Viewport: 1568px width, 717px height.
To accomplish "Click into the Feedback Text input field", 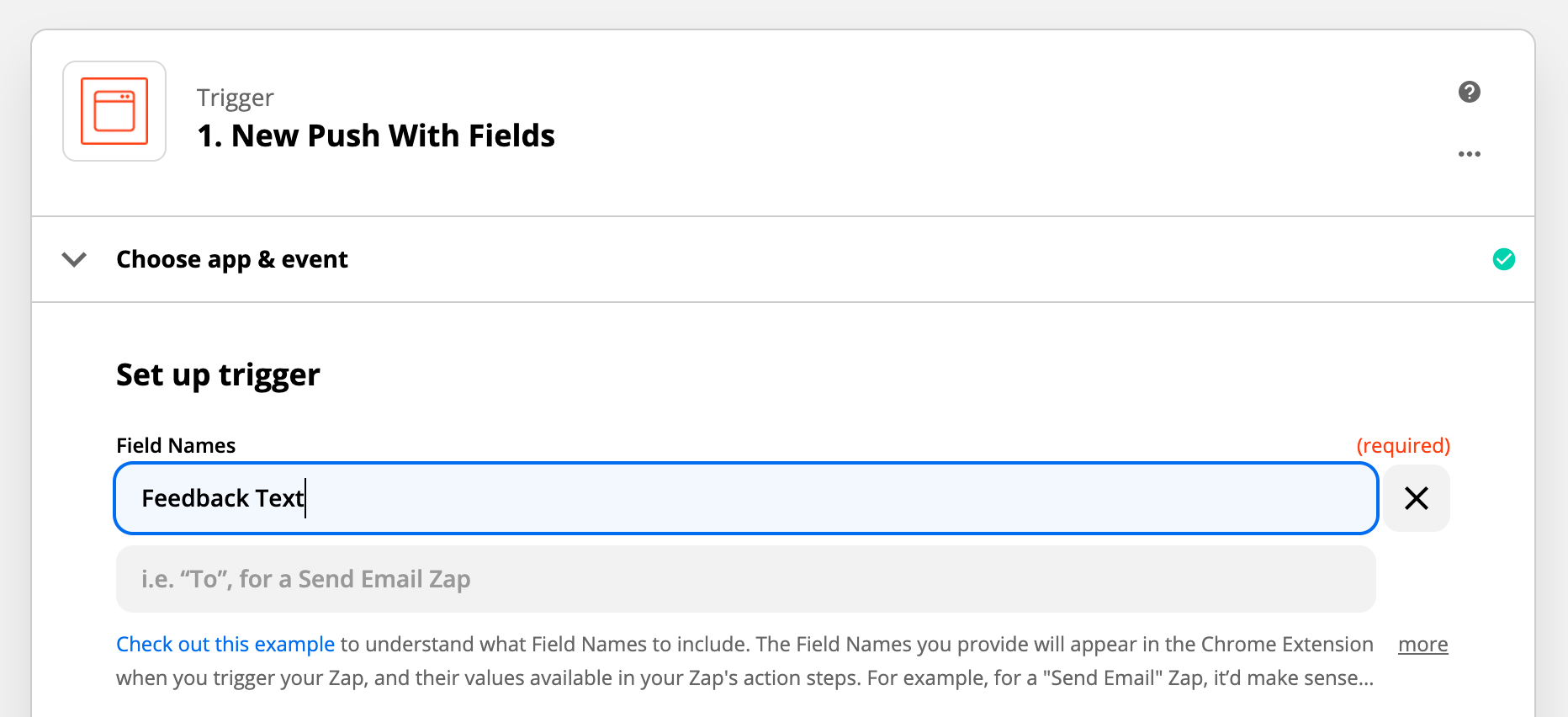I will click(x=744, y=498).
